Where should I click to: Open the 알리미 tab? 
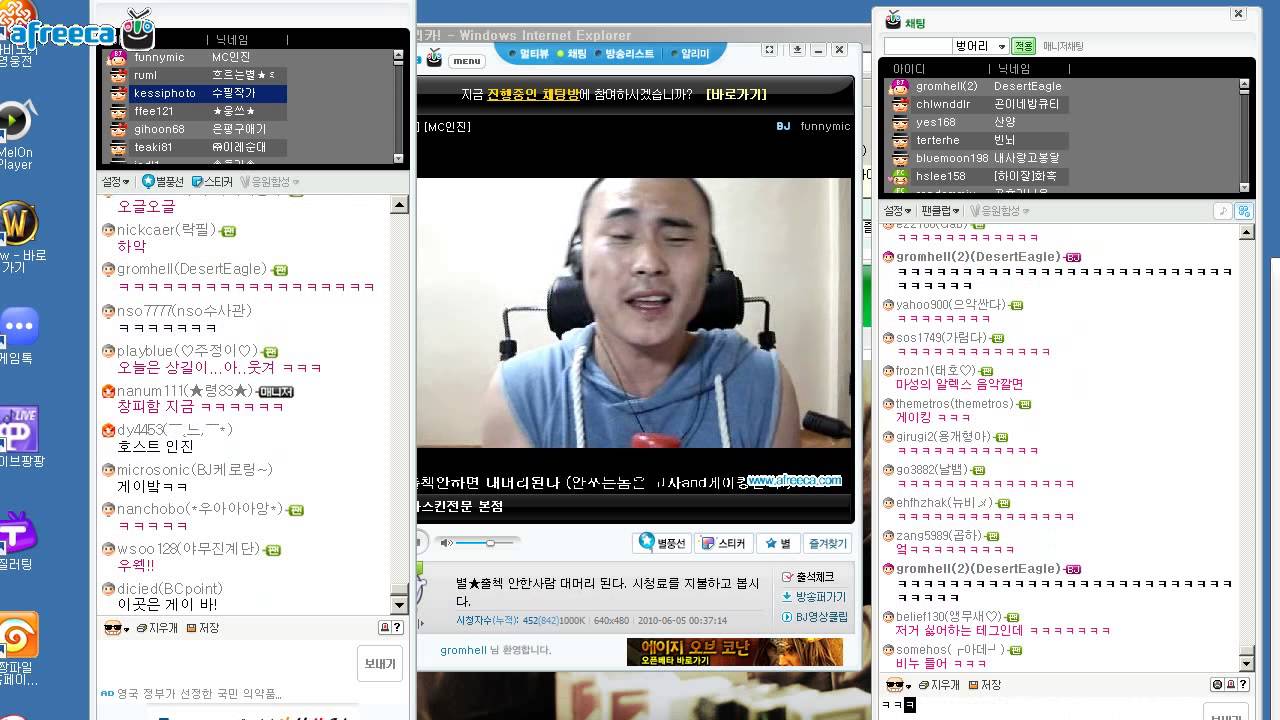[690, 54]
